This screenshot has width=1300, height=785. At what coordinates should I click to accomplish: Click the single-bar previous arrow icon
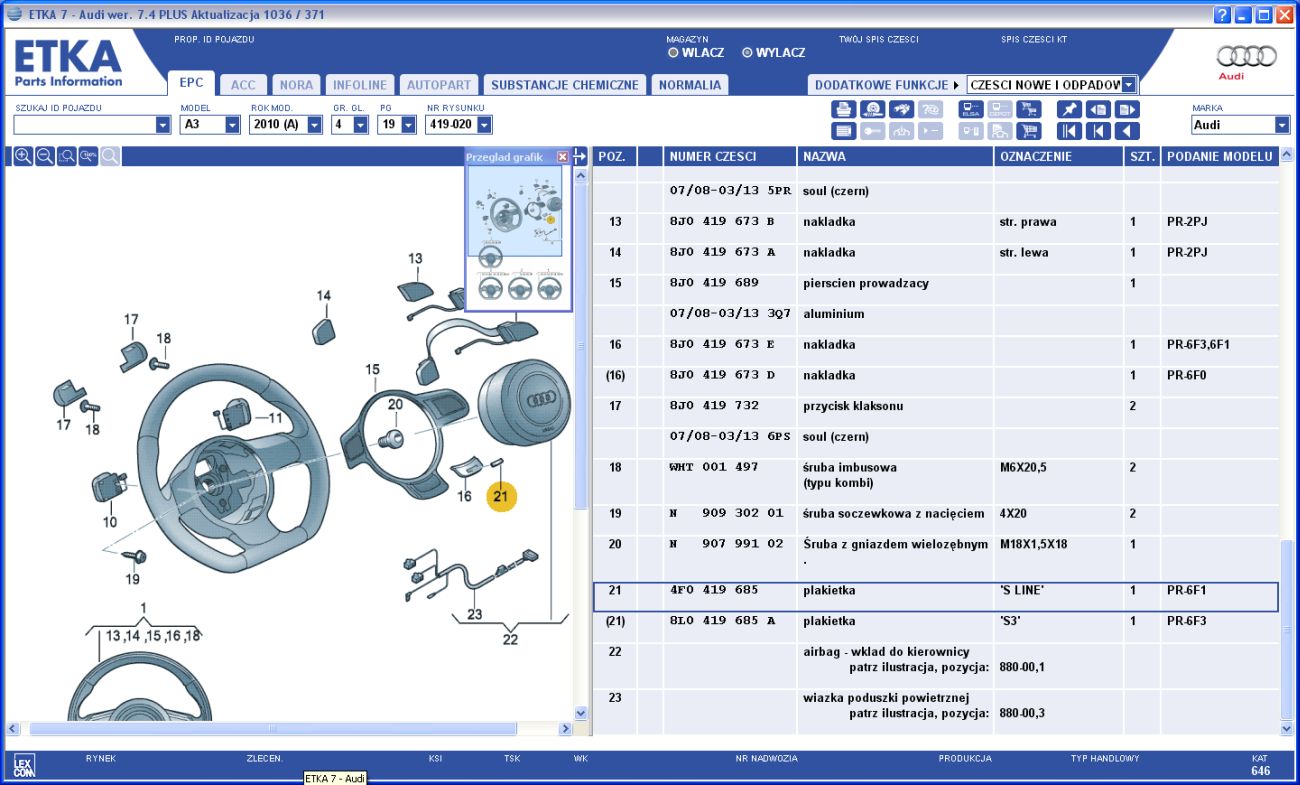tap(1098, 131)
